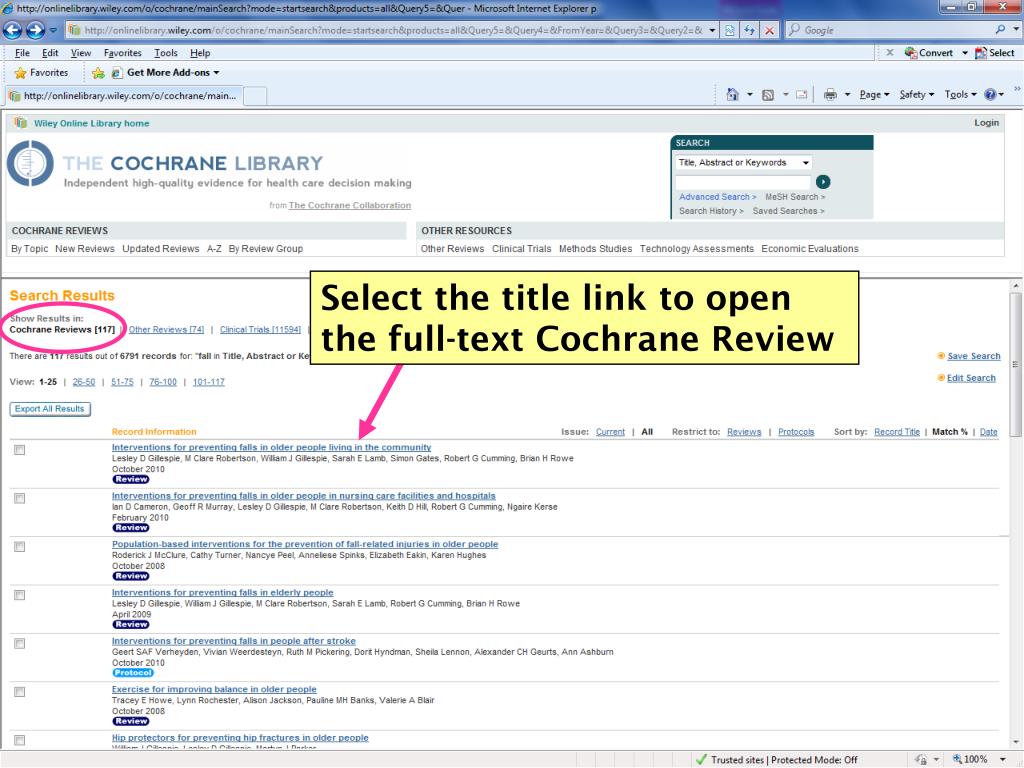Click the Help question mark icon
1024x768 pixels.
[990, 95]
